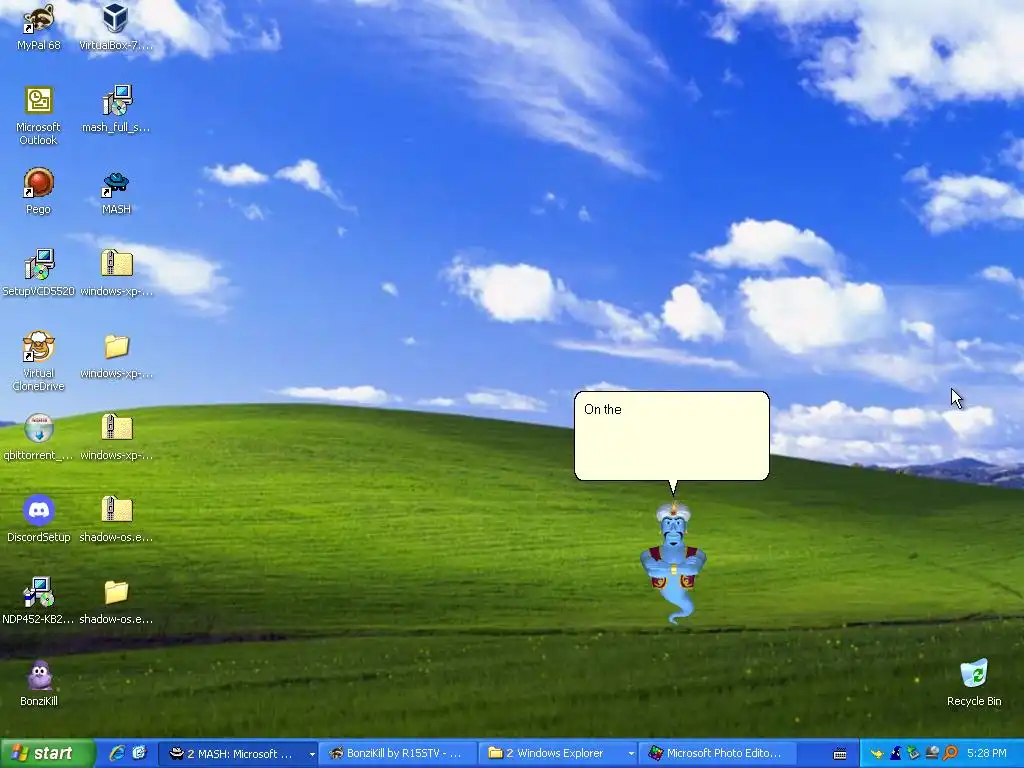Screen dimensions: 1024x768
Task: Select the SetupVCD5520 installer icon
Action: (x=38, y=273)
